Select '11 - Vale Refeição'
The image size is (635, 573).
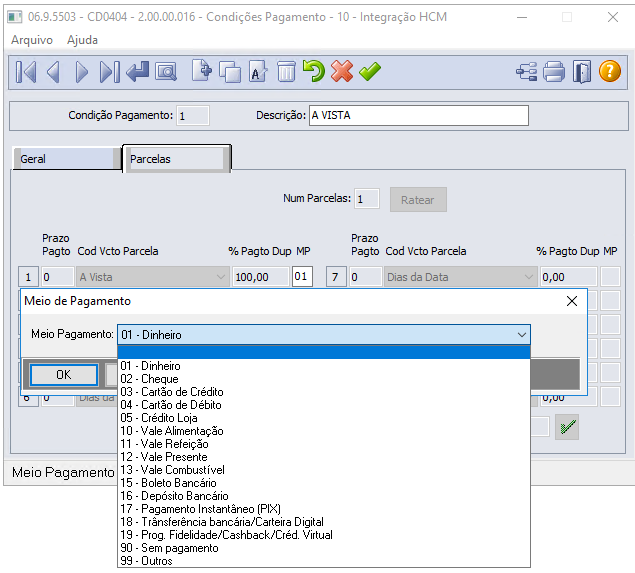[324, 444]
